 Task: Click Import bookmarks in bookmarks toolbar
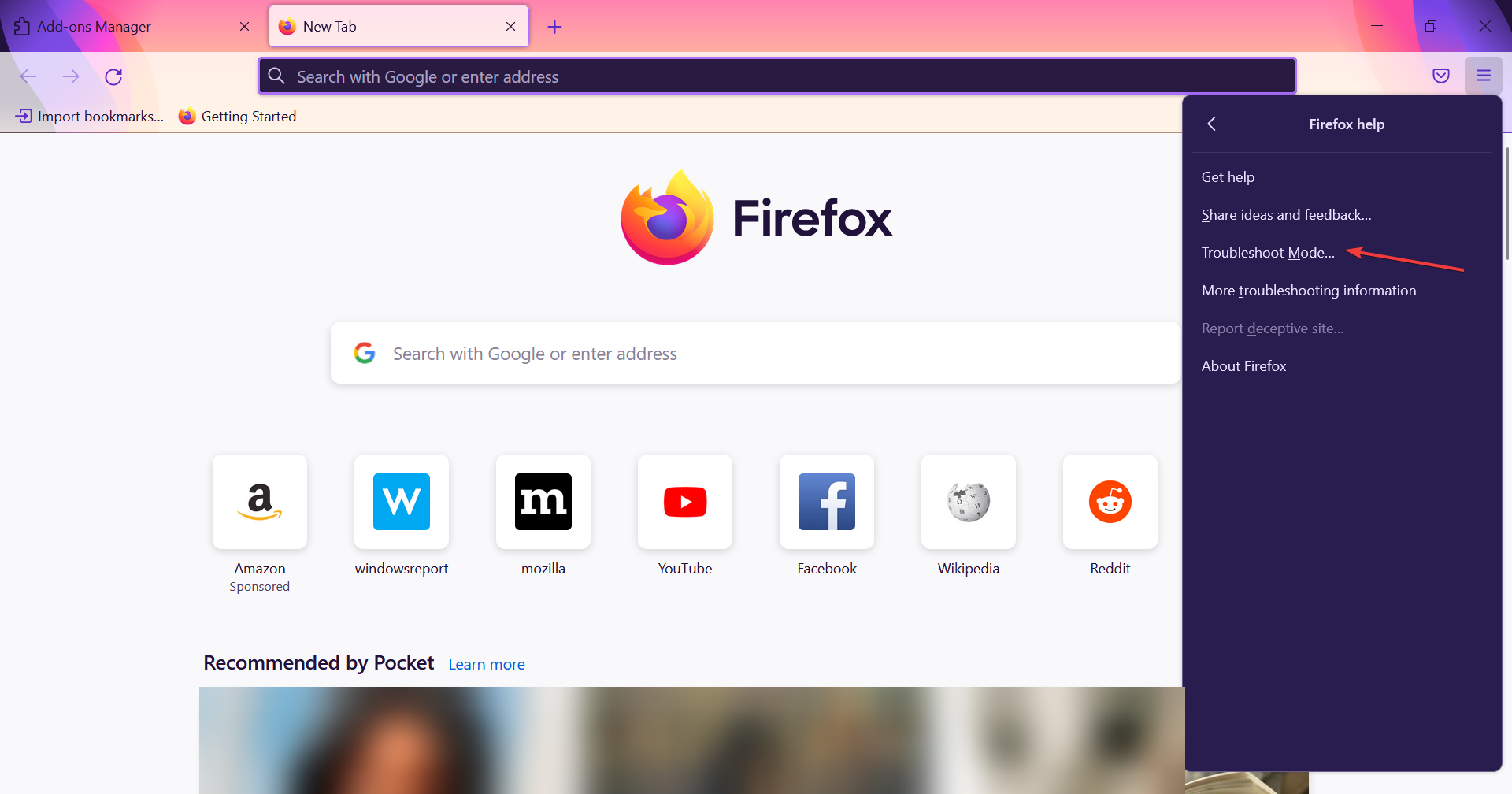(x=89, y=117)
